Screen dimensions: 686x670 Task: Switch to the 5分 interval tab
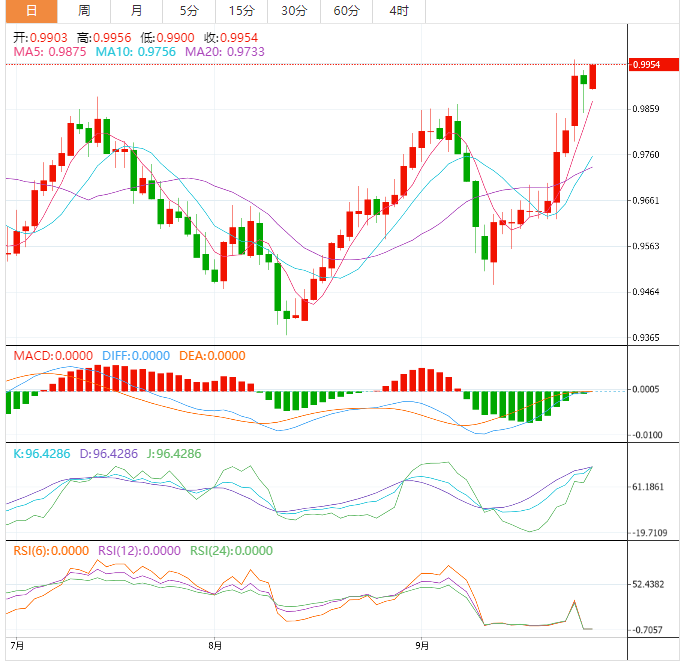pyautogui.click(x=189, y=11)
